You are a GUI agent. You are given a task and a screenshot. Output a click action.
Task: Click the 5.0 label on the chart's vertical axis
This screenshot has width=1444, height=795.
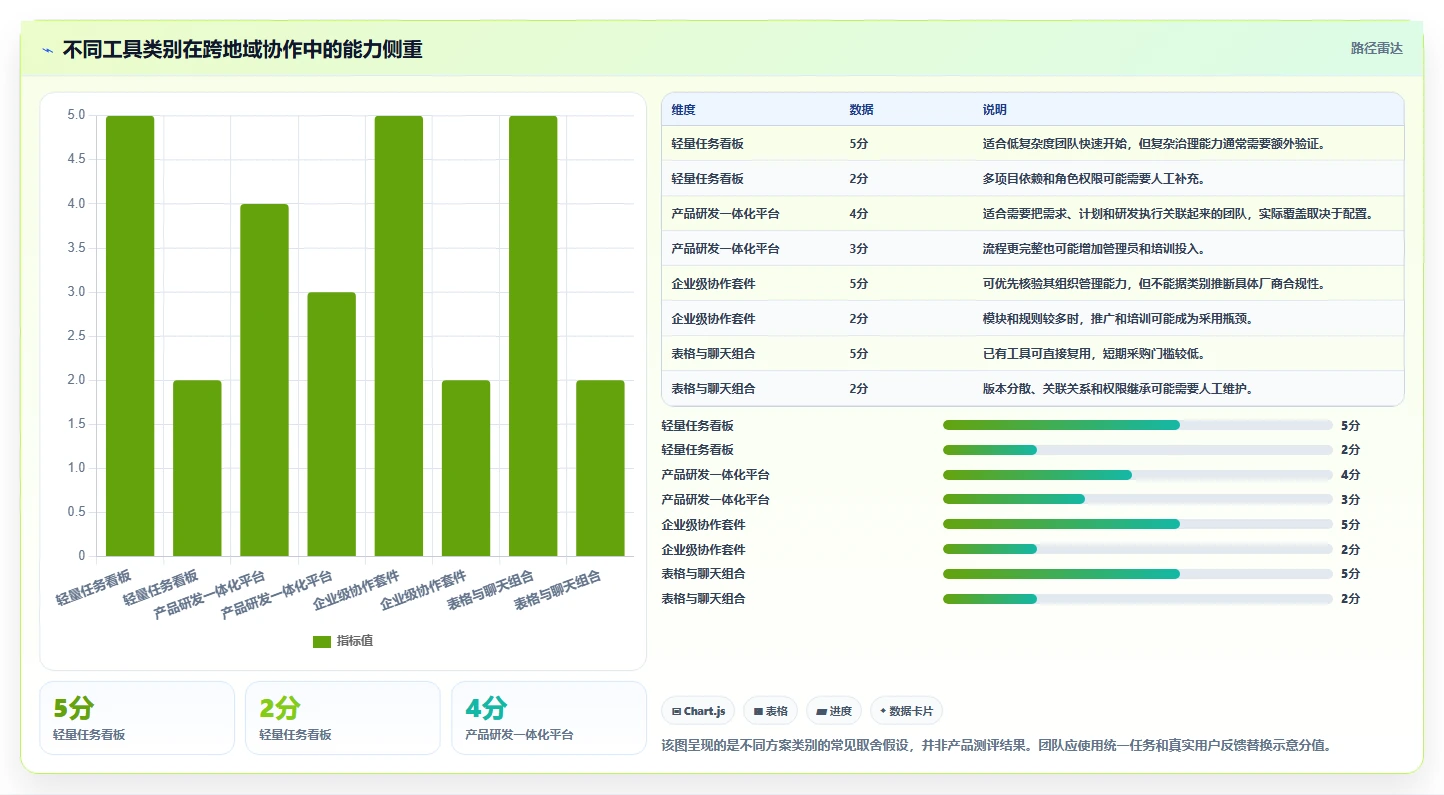pos(76,115)
